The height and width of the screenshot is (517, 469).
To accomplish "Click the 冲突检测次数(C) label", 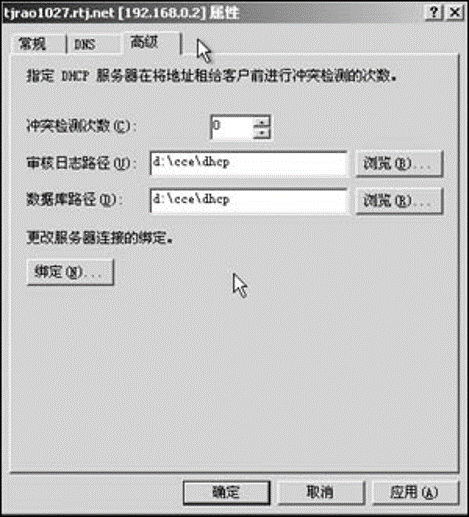I will coord(82,126).
